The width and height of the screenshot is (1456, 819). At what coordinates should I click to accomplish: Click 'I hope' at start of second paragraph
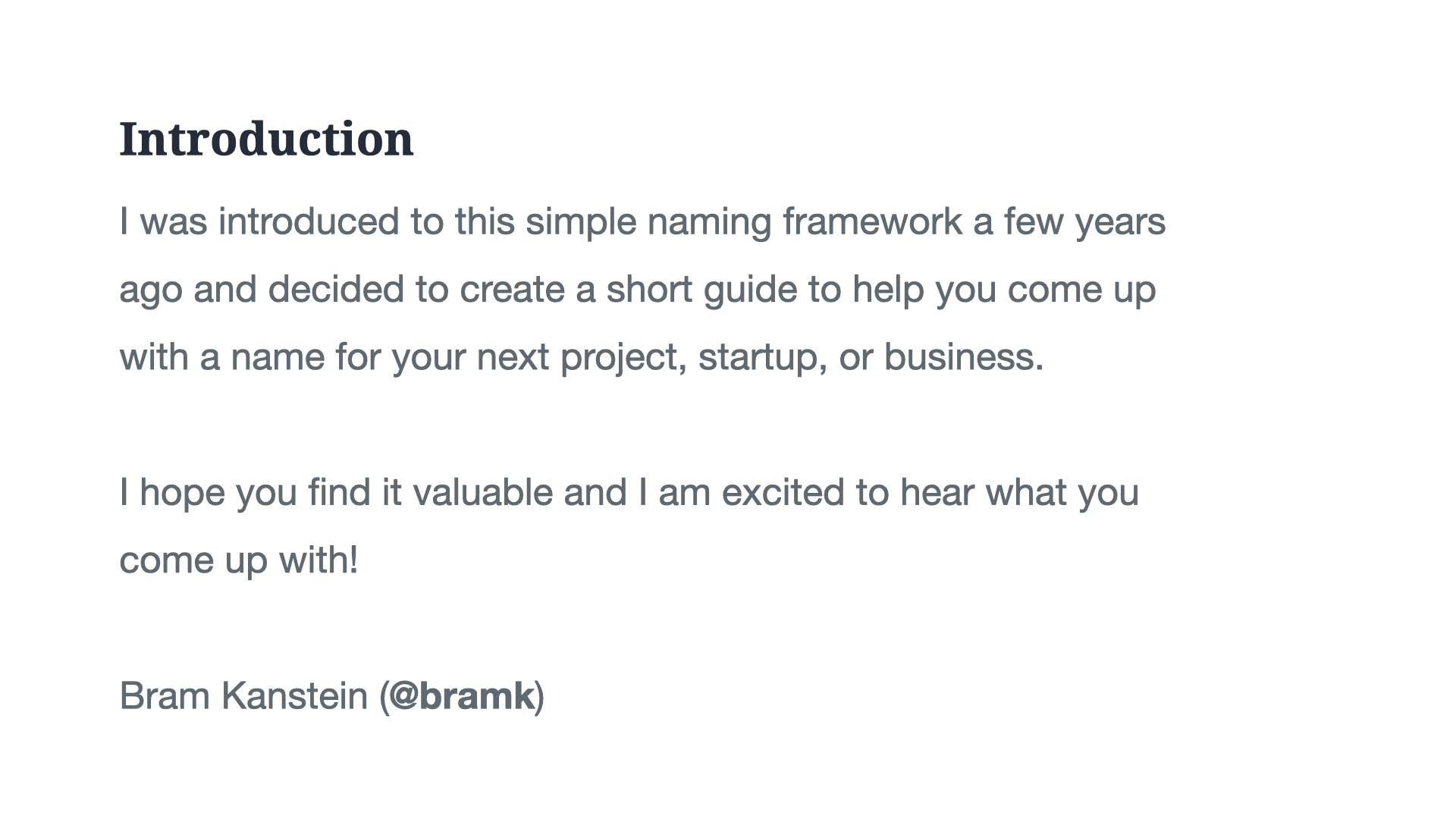(172, 492)
